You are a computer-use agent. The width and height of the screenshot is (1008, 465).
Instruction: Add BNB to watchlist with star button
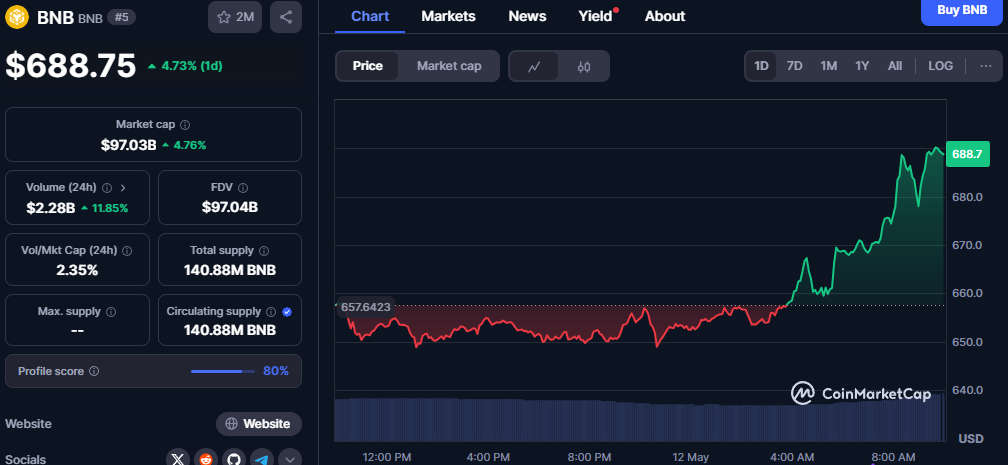pyautogui.click(x=235, y=17)
